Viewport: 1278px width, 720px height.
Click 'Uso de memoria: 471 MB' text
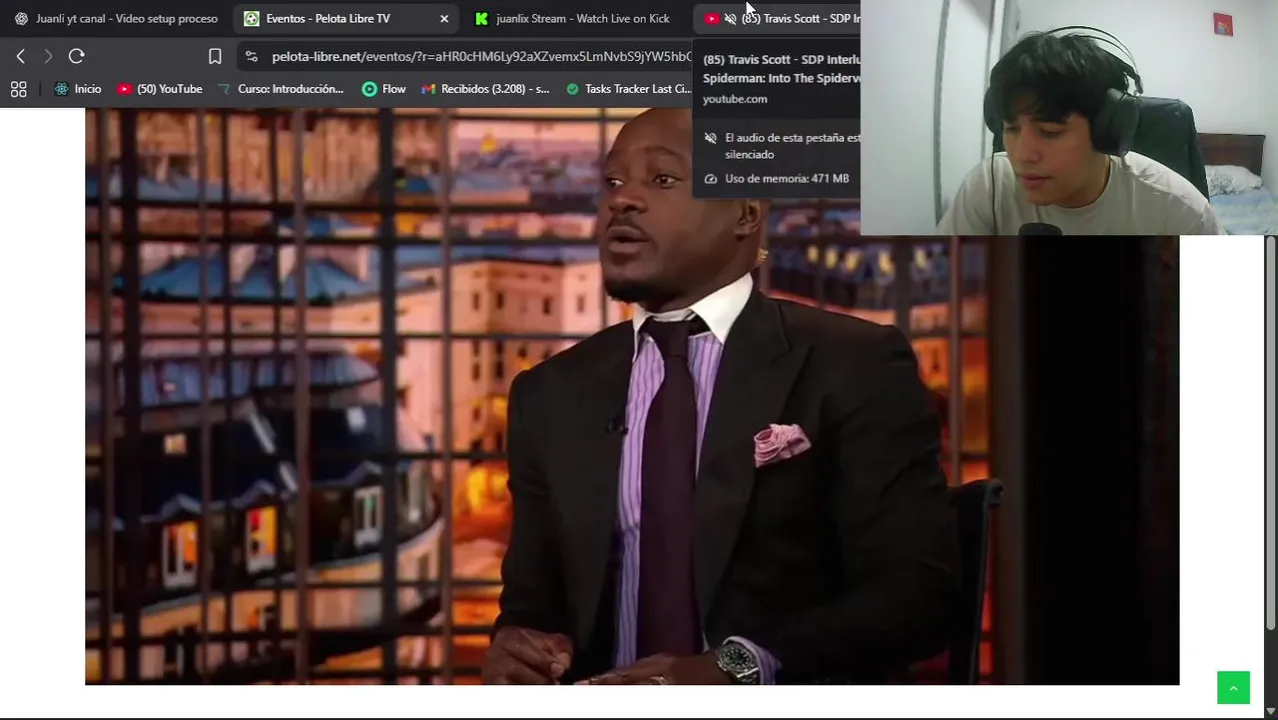(787, 178)
